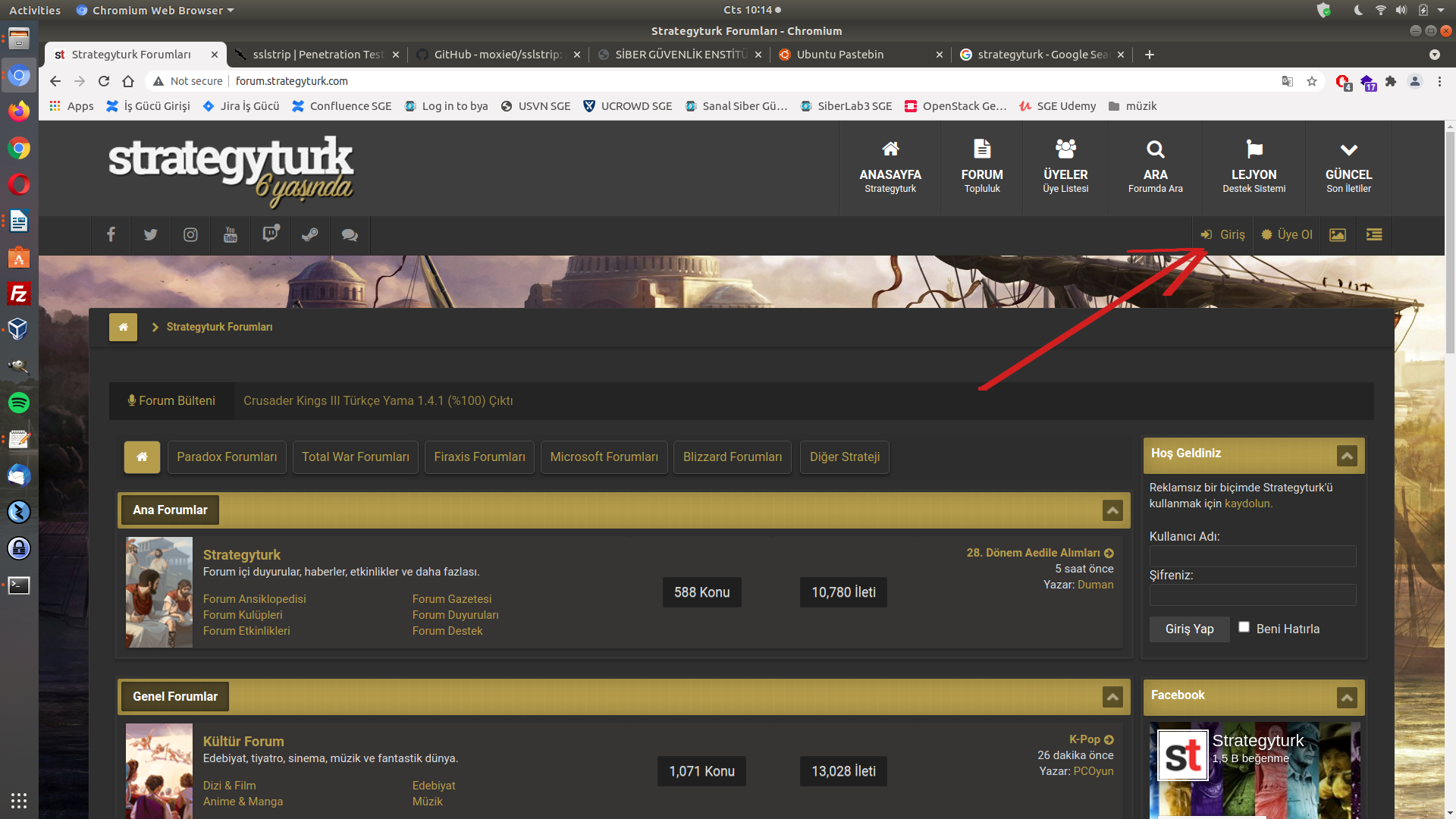Bookmark this page with the star icon
Image resolution: width=1456 pixels, height=819 pixels.
tap(1312, 81)
